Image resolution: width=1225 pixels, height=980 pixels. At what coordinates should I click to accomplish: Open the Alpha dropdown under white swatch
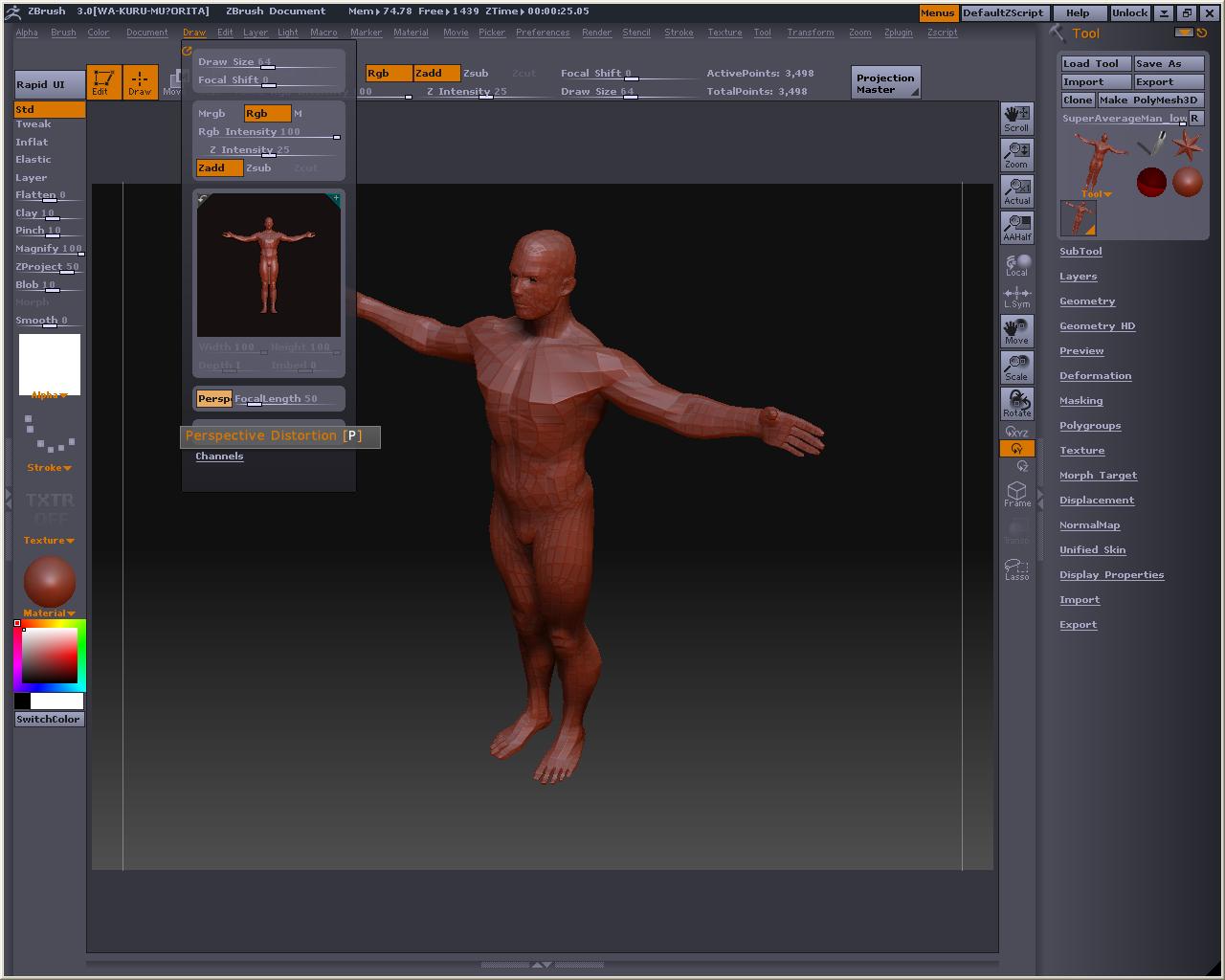(x=49, y=394)
